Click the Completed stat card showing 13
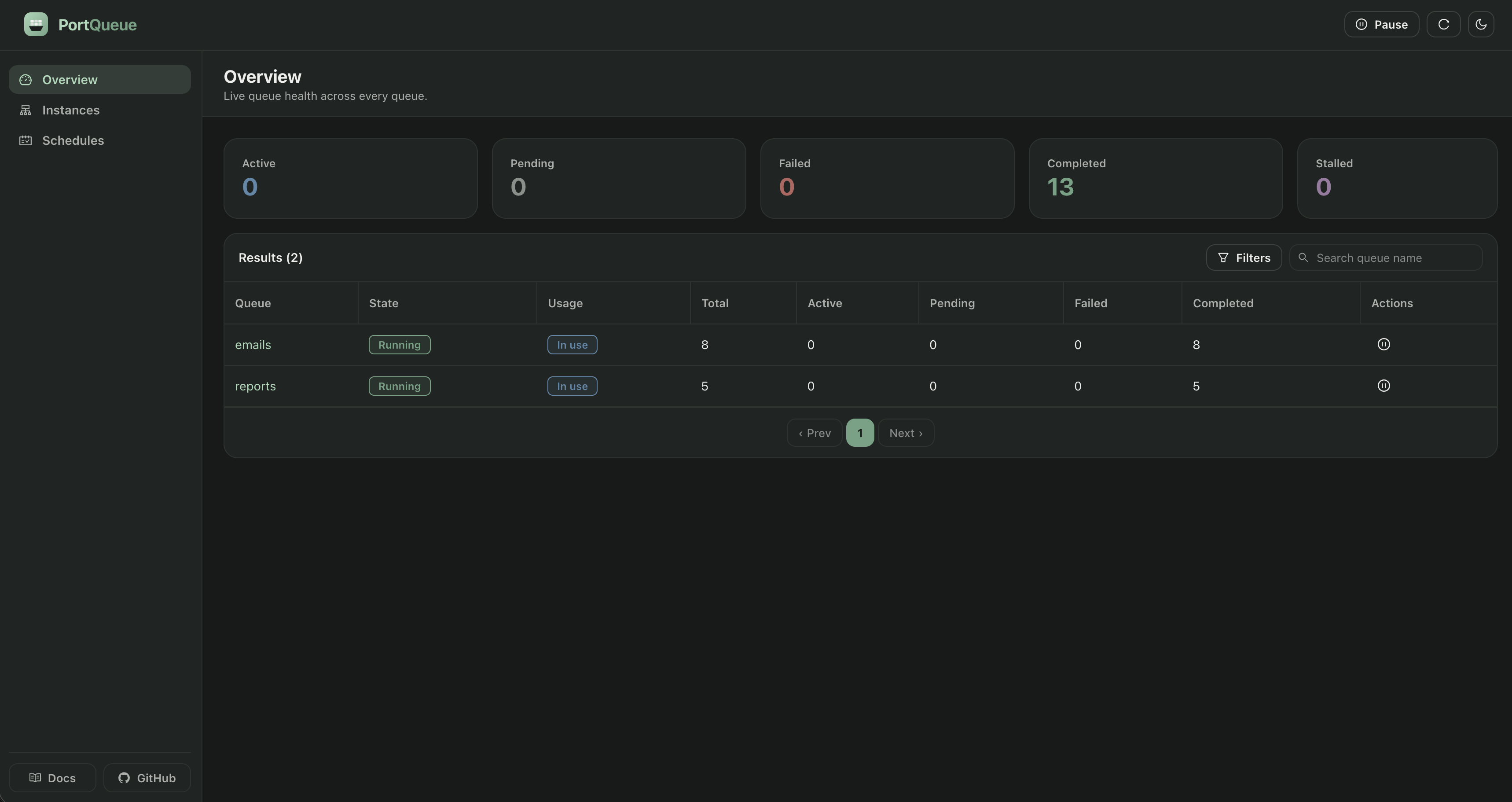 (1155, 178)
